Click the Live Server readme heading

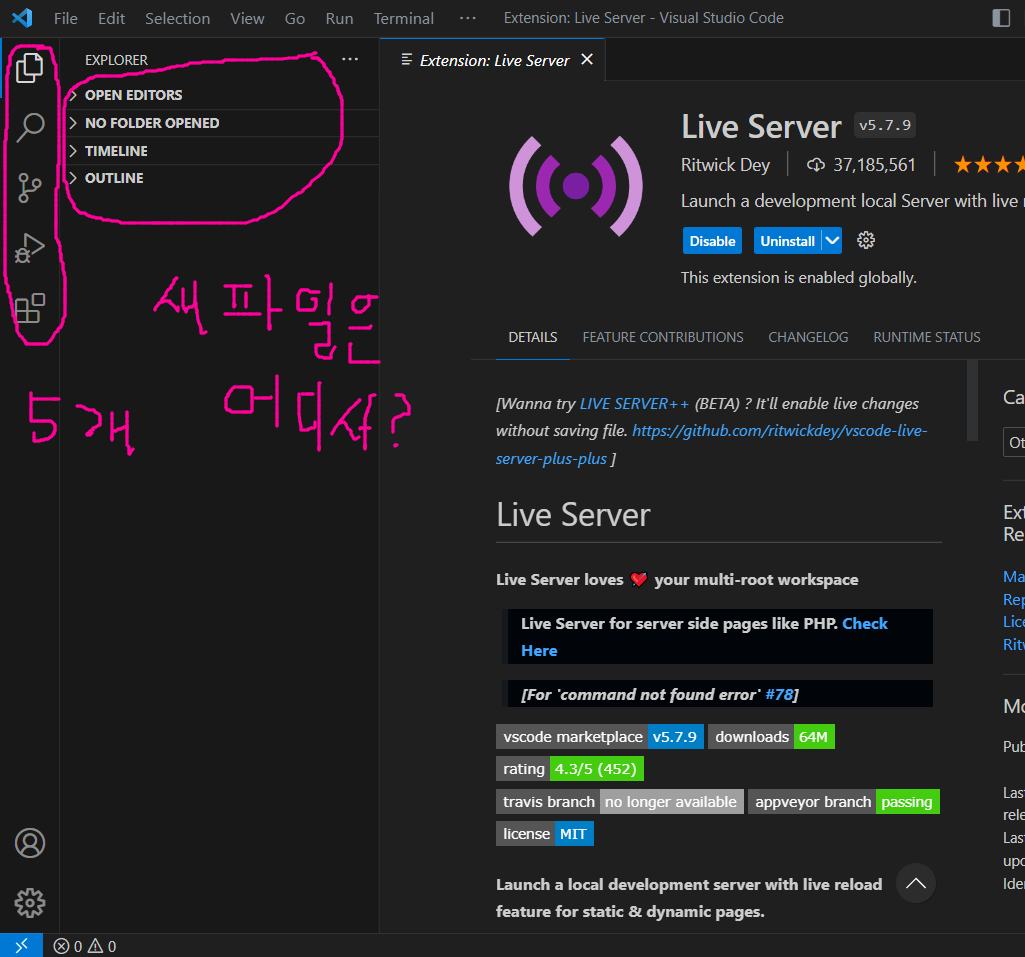coord(573,515)
